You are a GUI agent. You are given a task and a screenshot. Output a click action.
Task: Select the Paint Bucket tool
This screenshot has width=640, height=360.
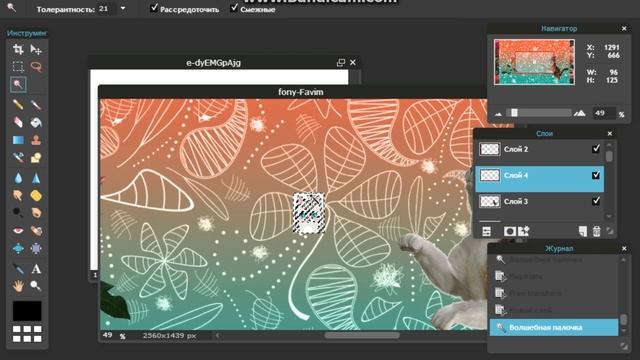click(36, 122)
